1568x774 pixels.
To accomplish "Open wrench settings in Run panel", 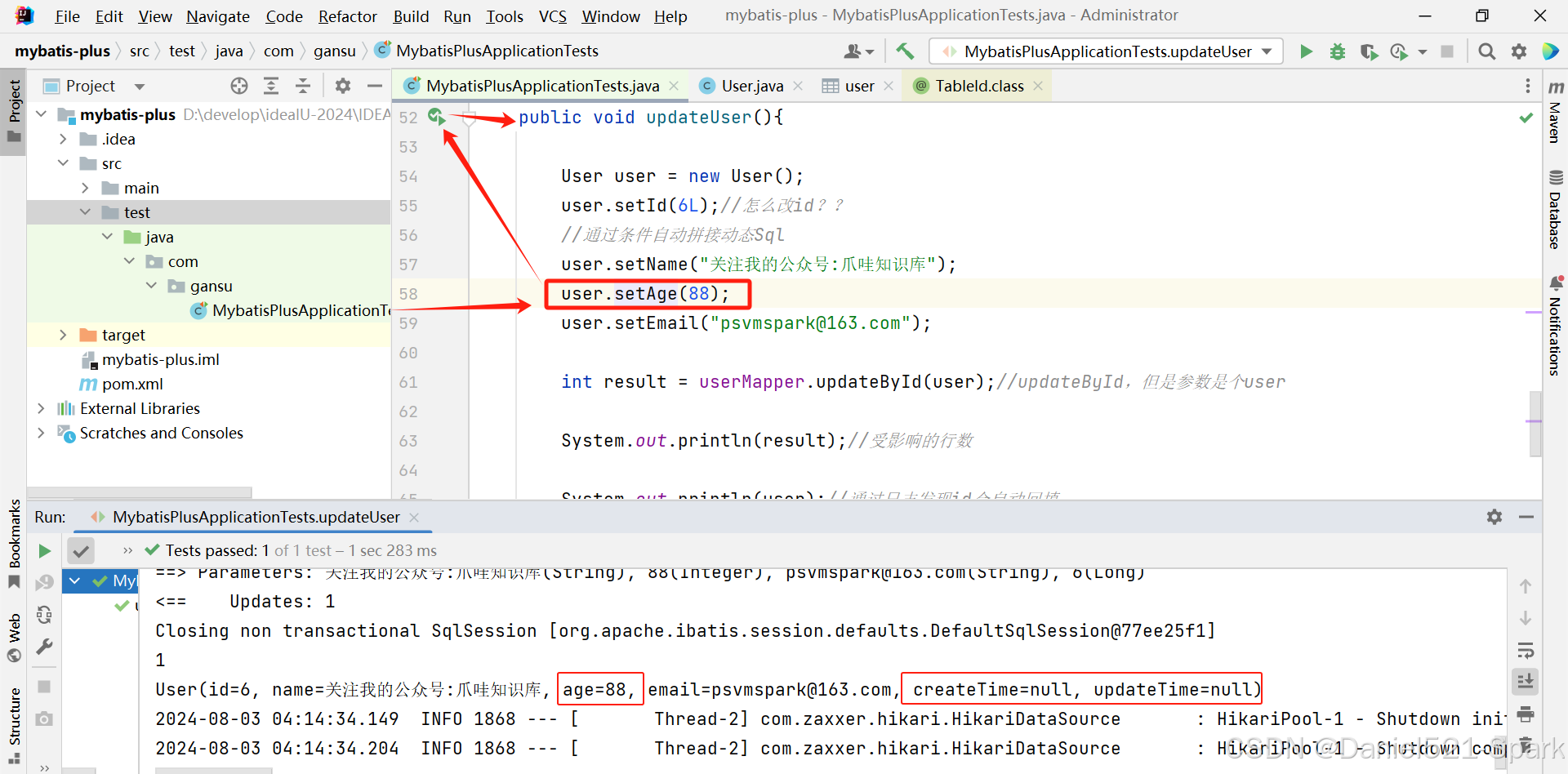I will [45, 647].
